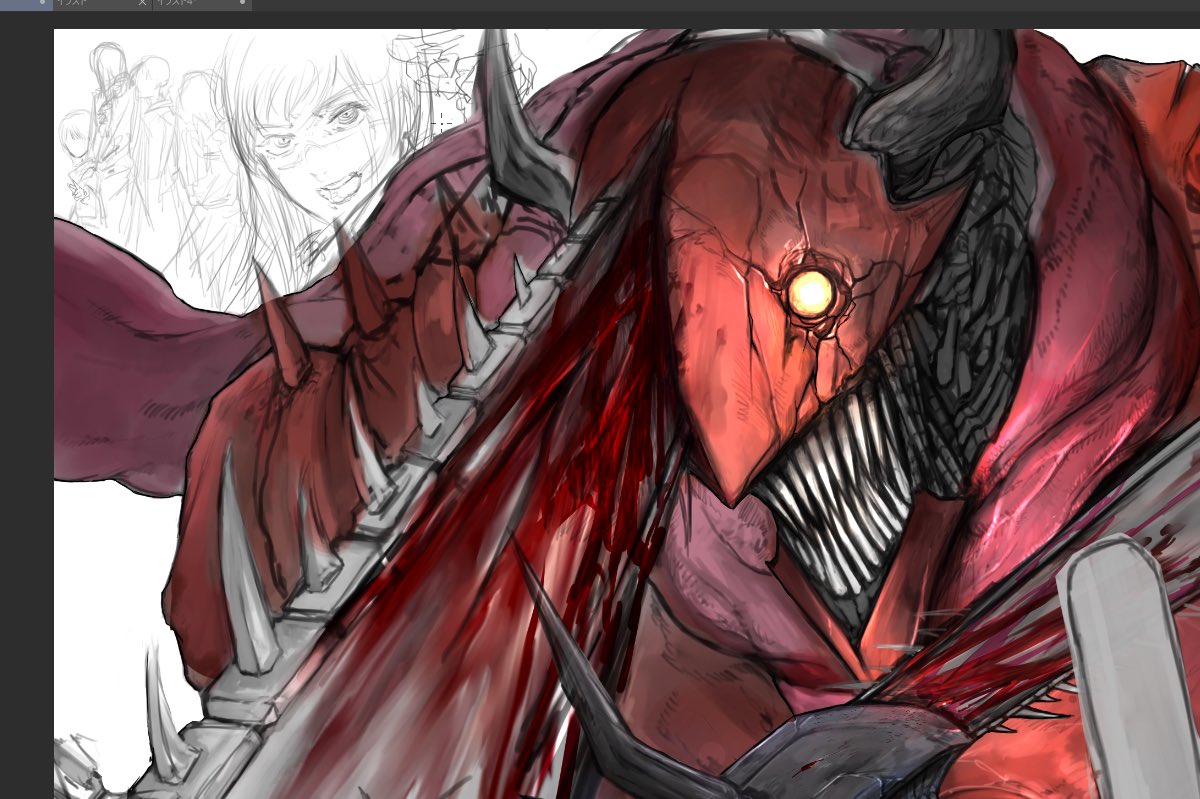The height and width of the screenshot is (799, 1200).
Task: Switch to the イラスト4 document tab
Action: pos(200,4)
